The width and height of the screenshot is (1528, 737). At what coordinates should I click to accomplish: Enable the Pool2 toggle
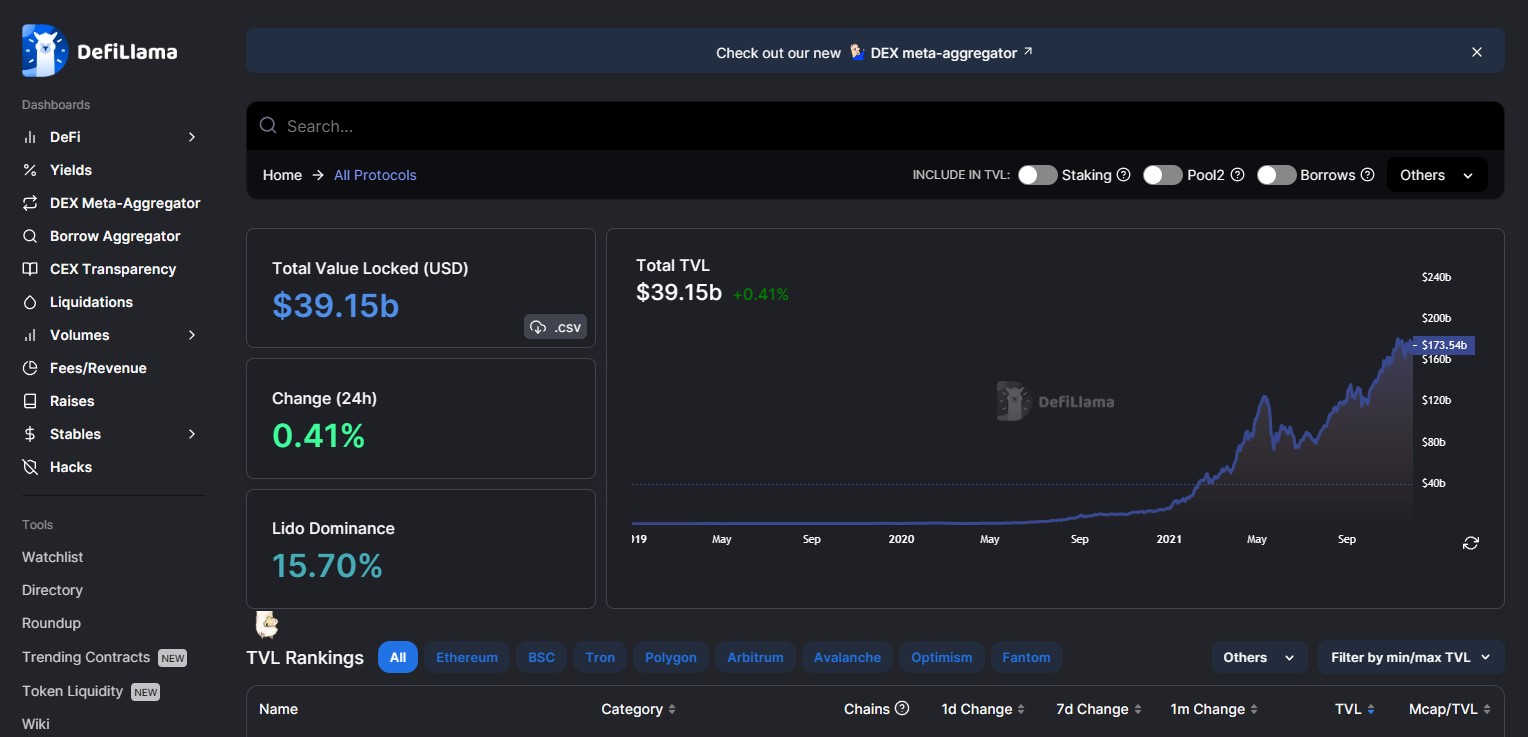(x=1162, y=175)
